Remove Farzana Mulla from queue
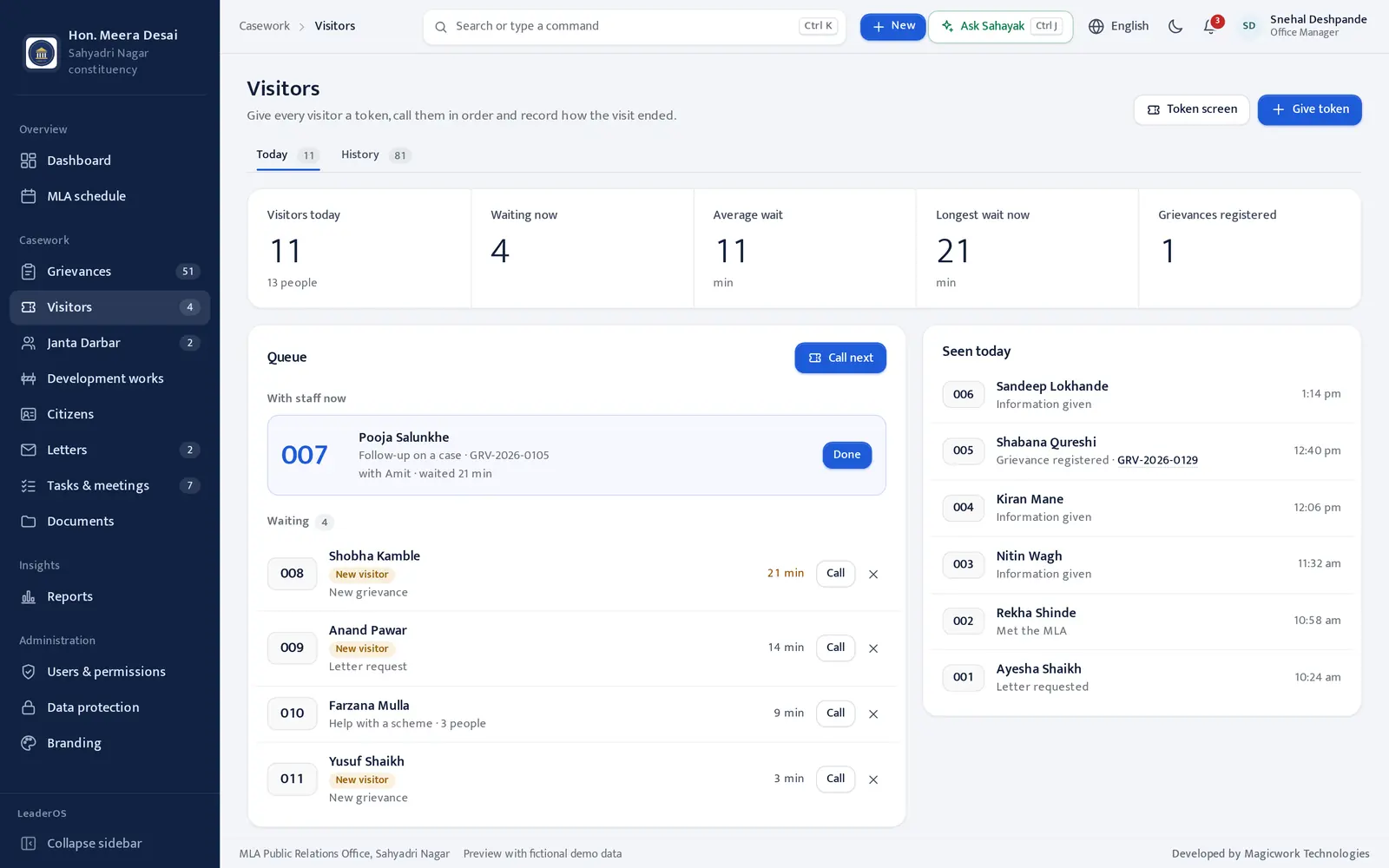 coord(873,713)
